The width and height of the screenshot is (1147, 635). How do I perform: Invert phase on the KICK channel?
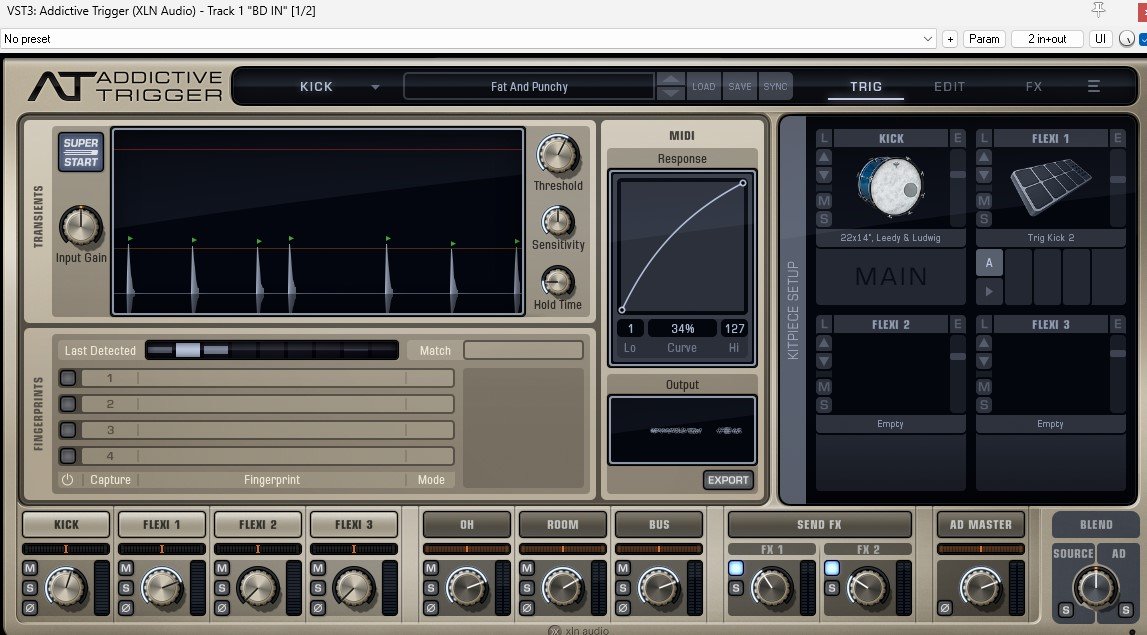coord(30,607)
